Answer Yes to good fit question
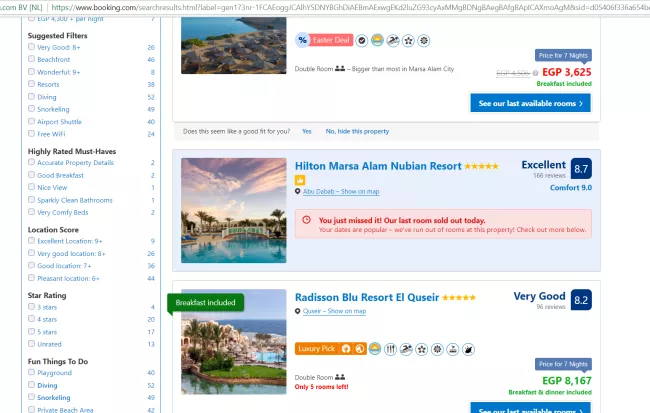 point(307,131)
